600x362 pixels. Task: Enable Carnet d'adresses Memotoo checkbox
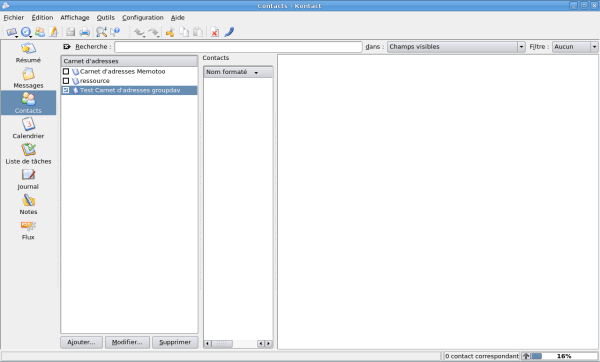[66, 72]
